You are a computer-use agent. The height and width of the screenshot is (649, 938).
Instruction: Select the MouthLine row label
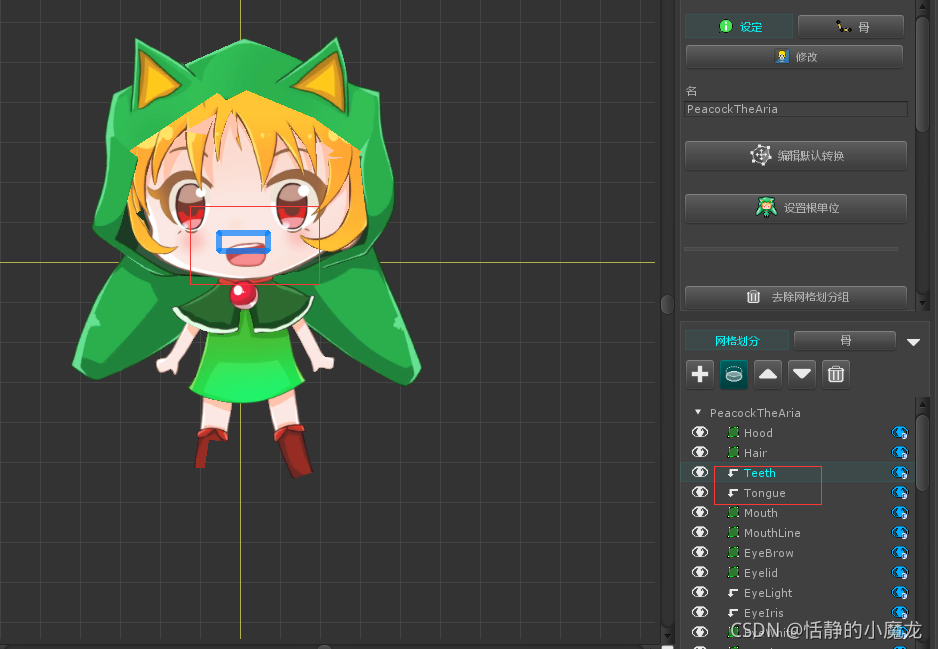tap(772, 533)
